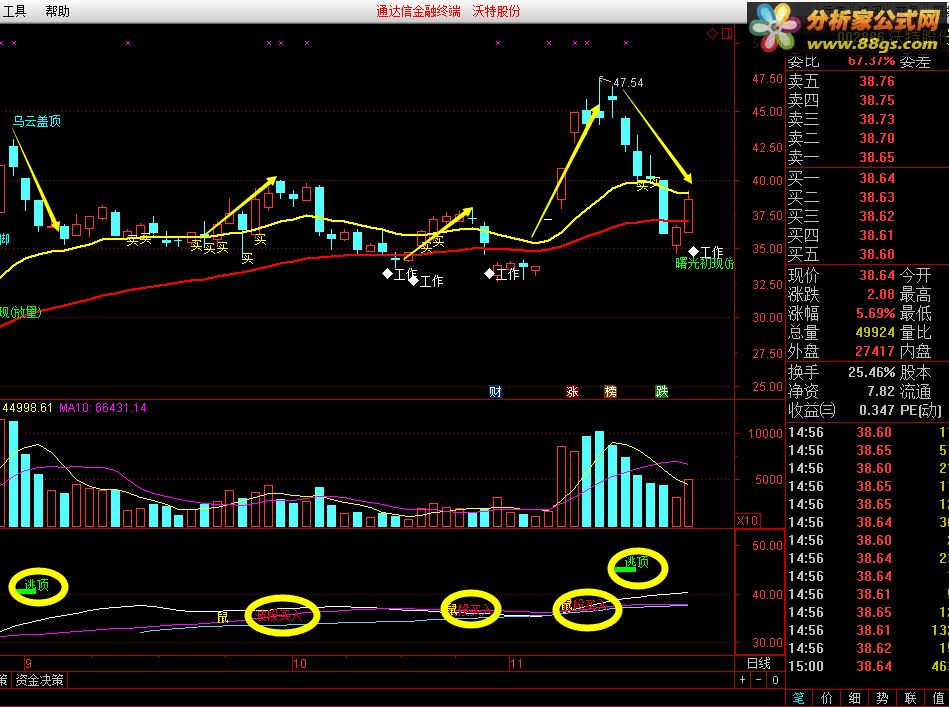949x707 pixels.
Task: Click the 外盘 27417 field
Action: point(841,351)
